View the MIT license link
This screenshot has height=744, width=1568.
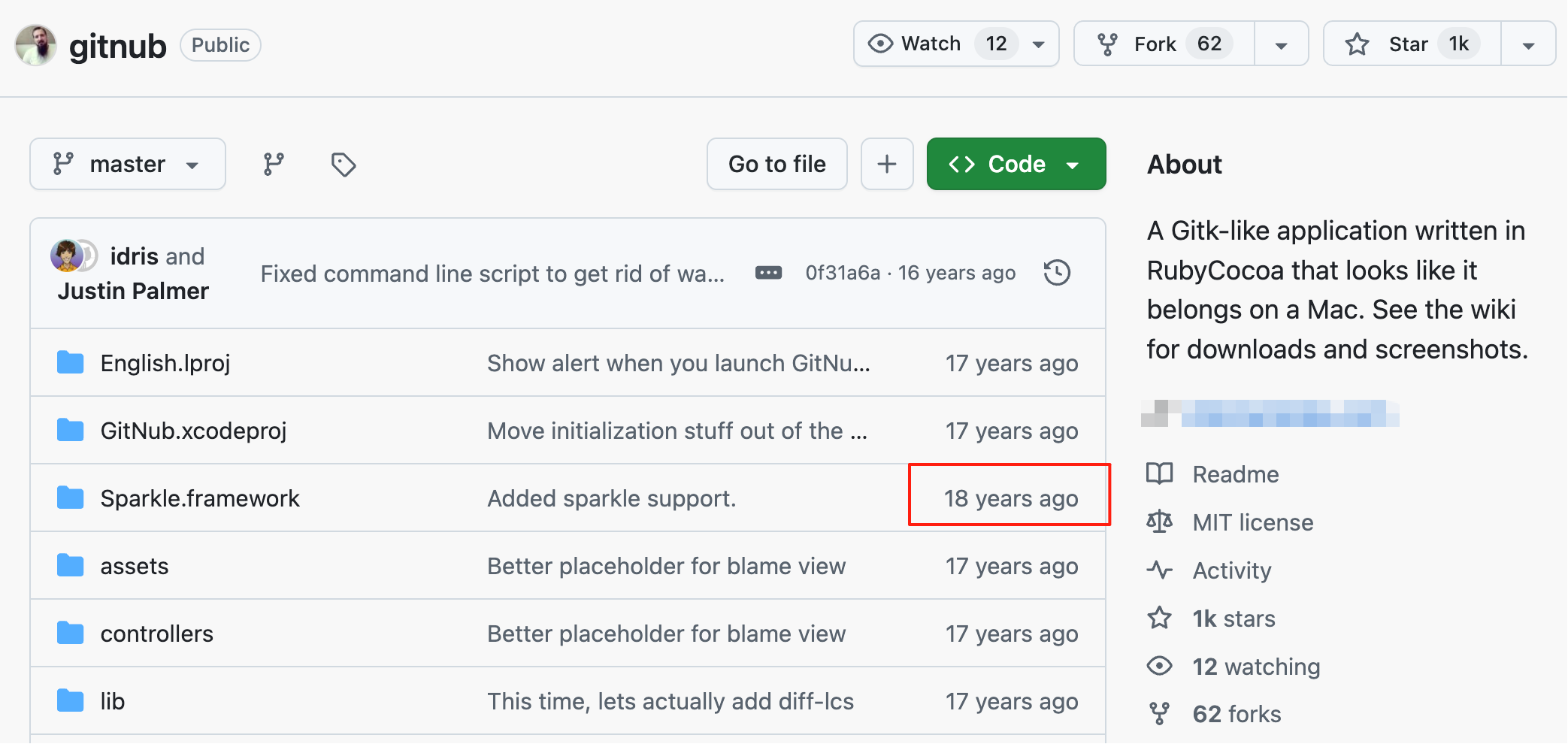[x=1252, y=522]
